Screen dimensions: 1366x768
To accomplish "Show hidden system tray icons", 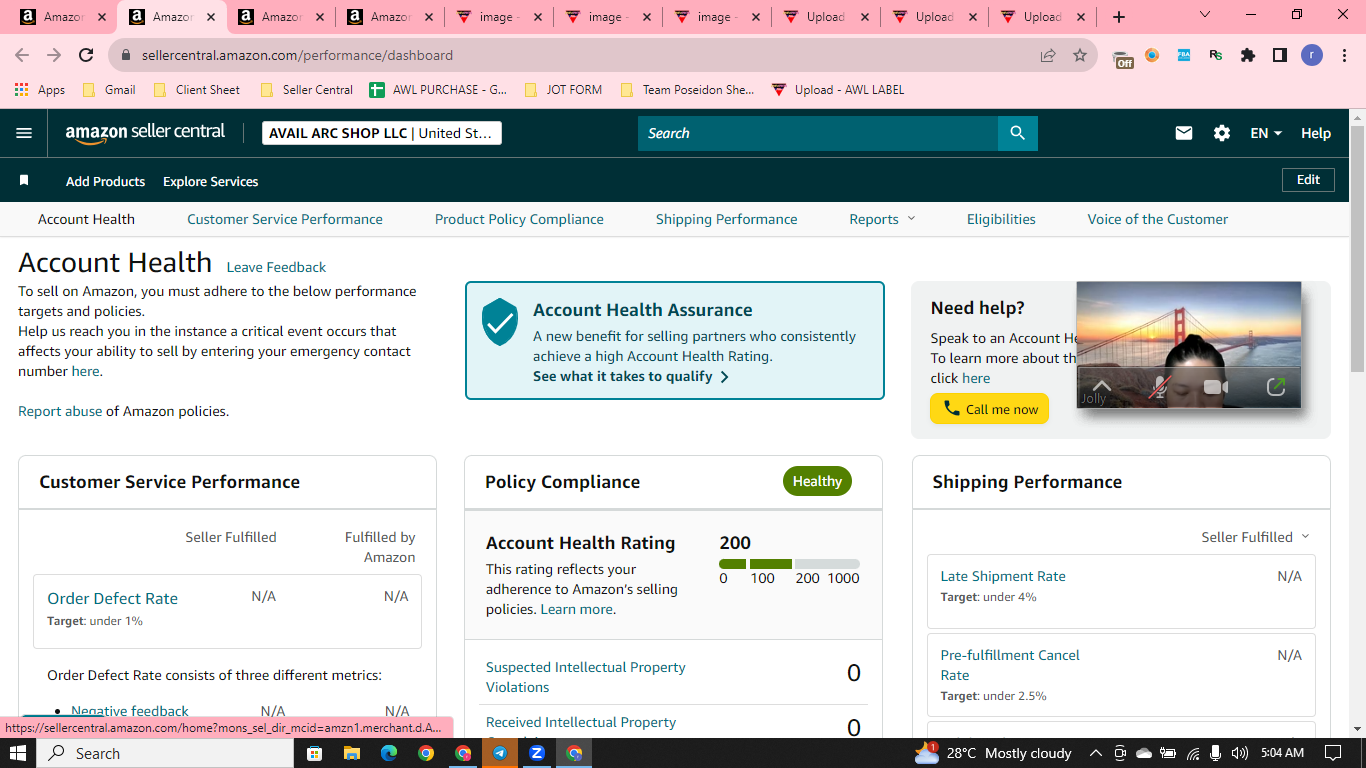I will click(1095, 753).
